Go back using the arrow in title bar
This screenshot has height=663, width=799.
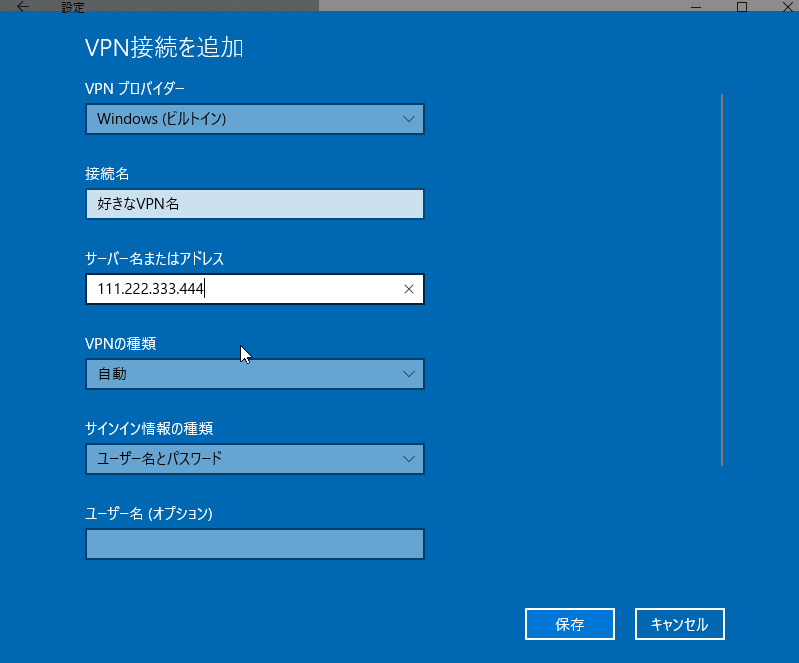(x=22, y=6)
